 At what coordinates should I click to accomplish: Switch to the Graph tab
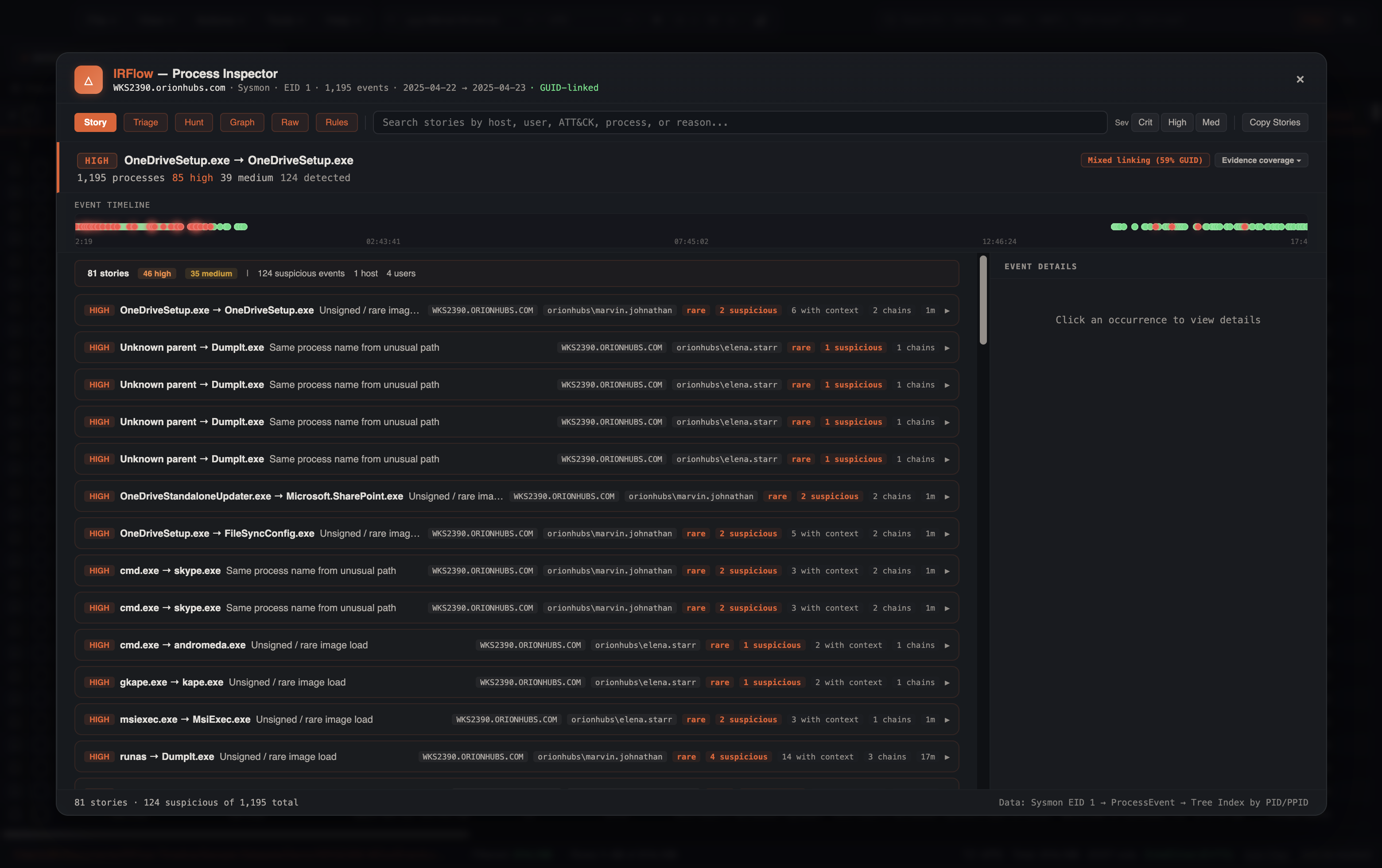pyautogui.click(x=242, y=122)
